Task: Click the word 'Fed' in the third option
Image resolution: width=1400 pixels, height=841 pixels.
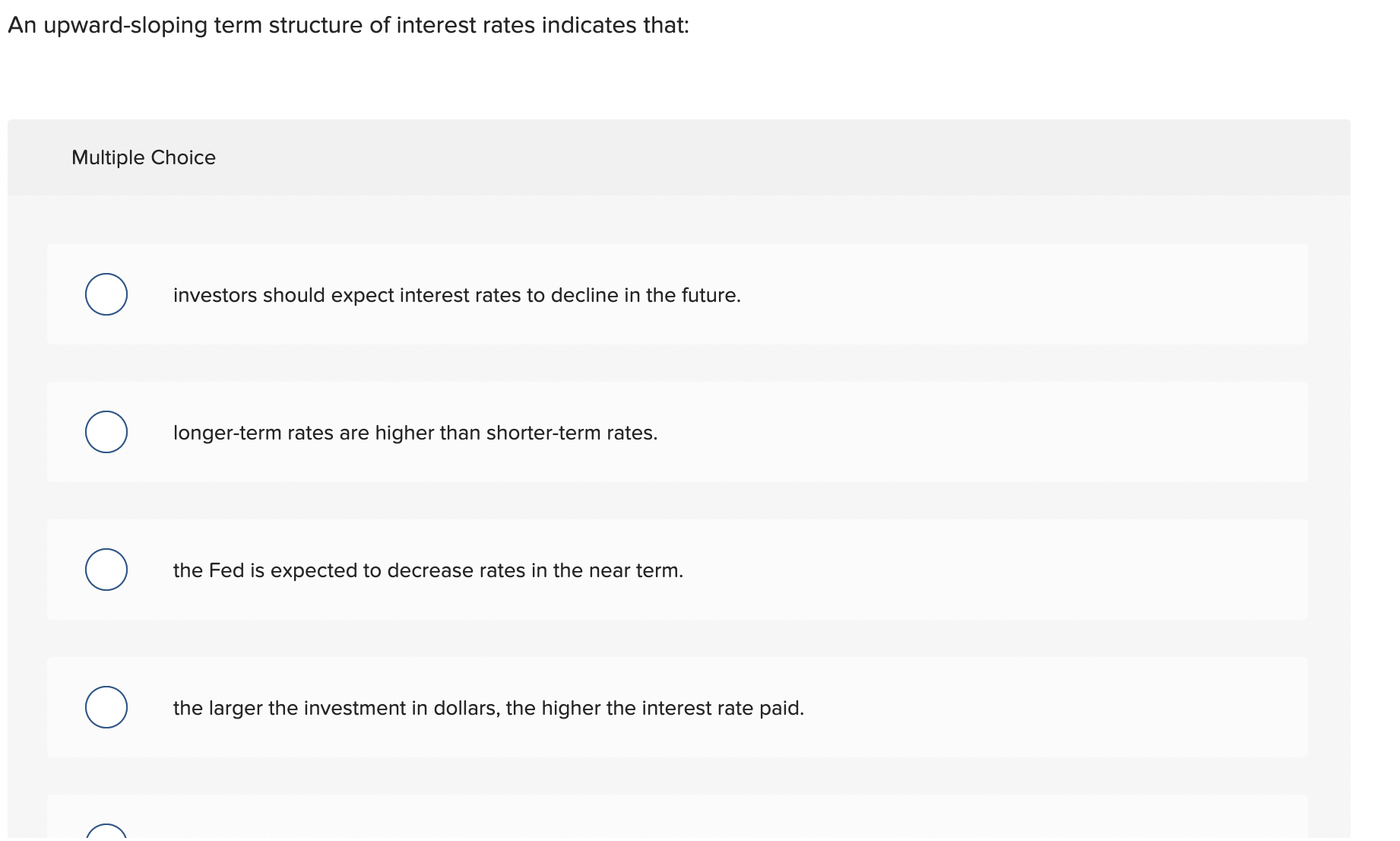Action: click(226, 570)
